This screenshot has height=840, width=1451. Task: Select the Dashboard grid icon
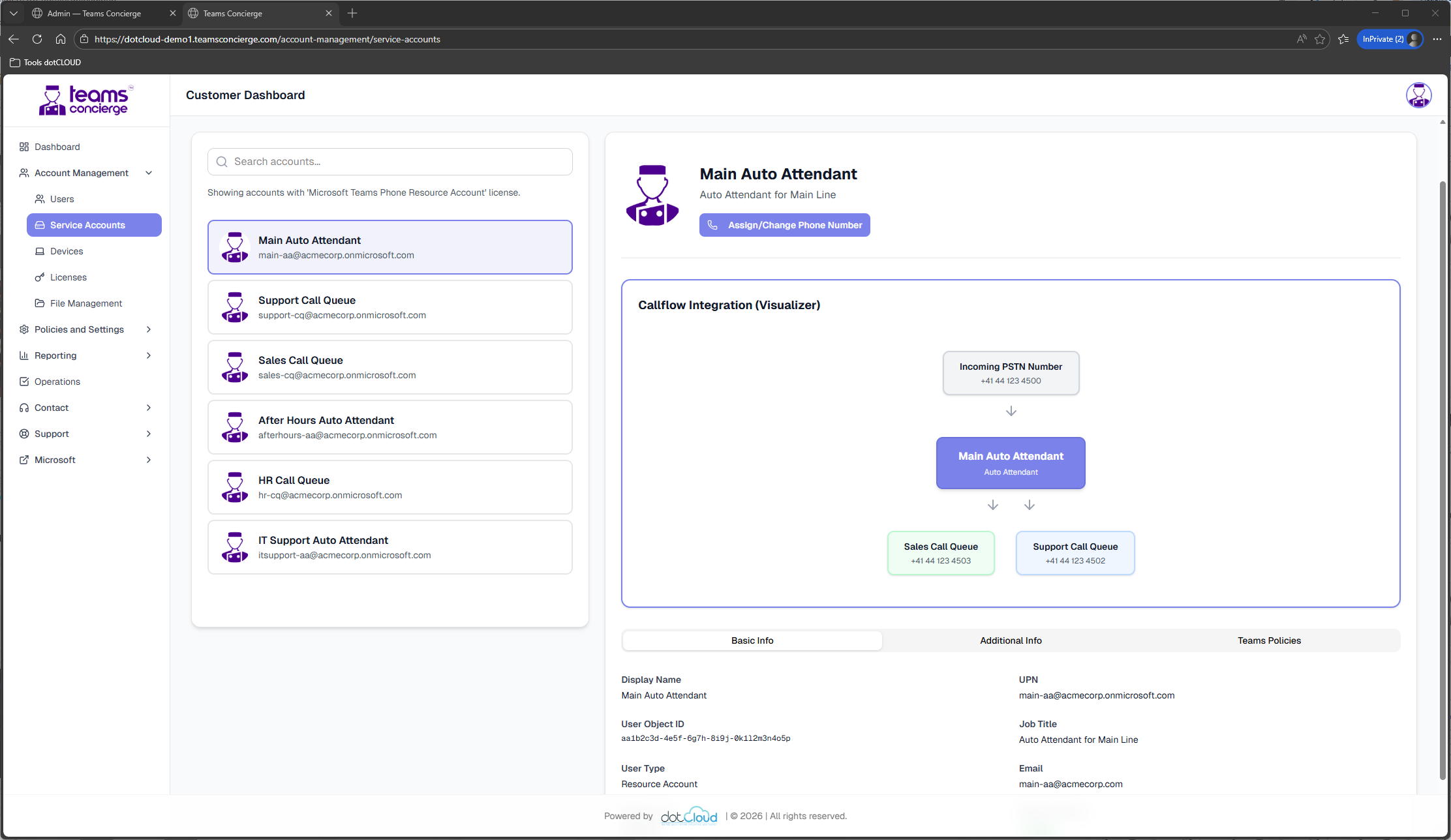(x=24, y=147)
